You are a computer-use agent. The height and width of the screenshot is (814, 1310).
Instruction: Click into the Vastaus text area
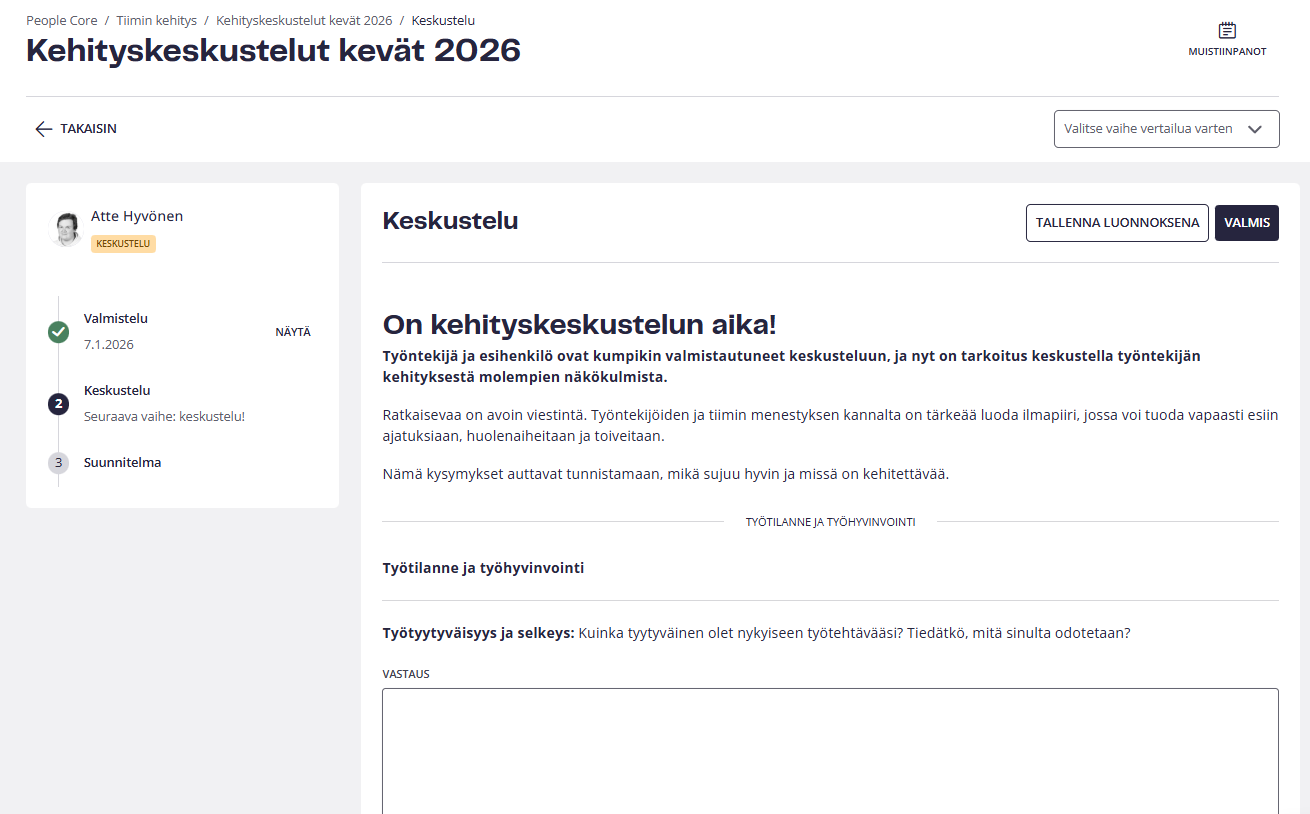coord(830,750)
